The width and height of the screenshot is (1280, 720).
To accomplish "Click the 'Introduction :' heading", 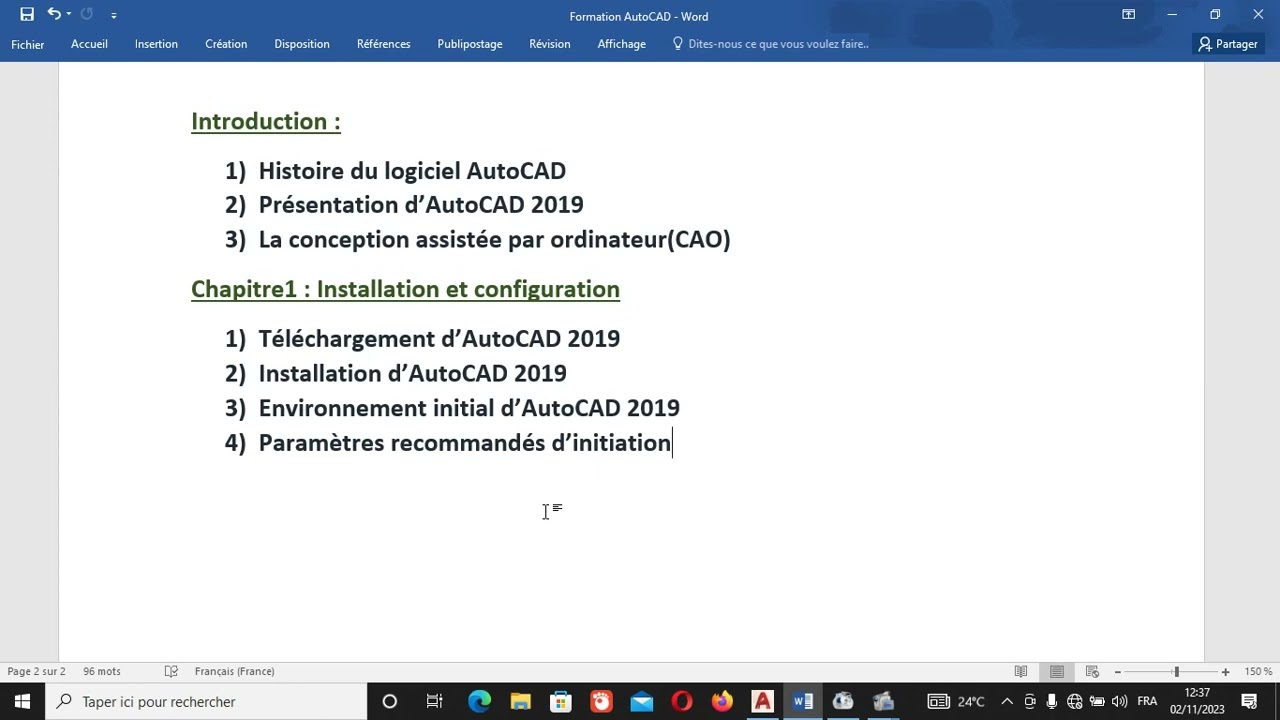I will coord(266,121).
